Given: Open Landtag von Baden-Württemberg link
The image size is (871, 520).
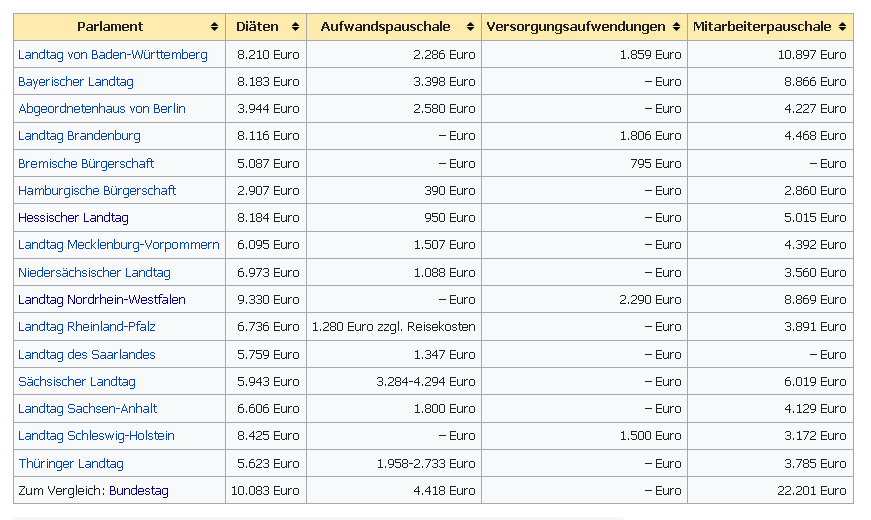Looking at the screenshot, I should pos(113,54).
